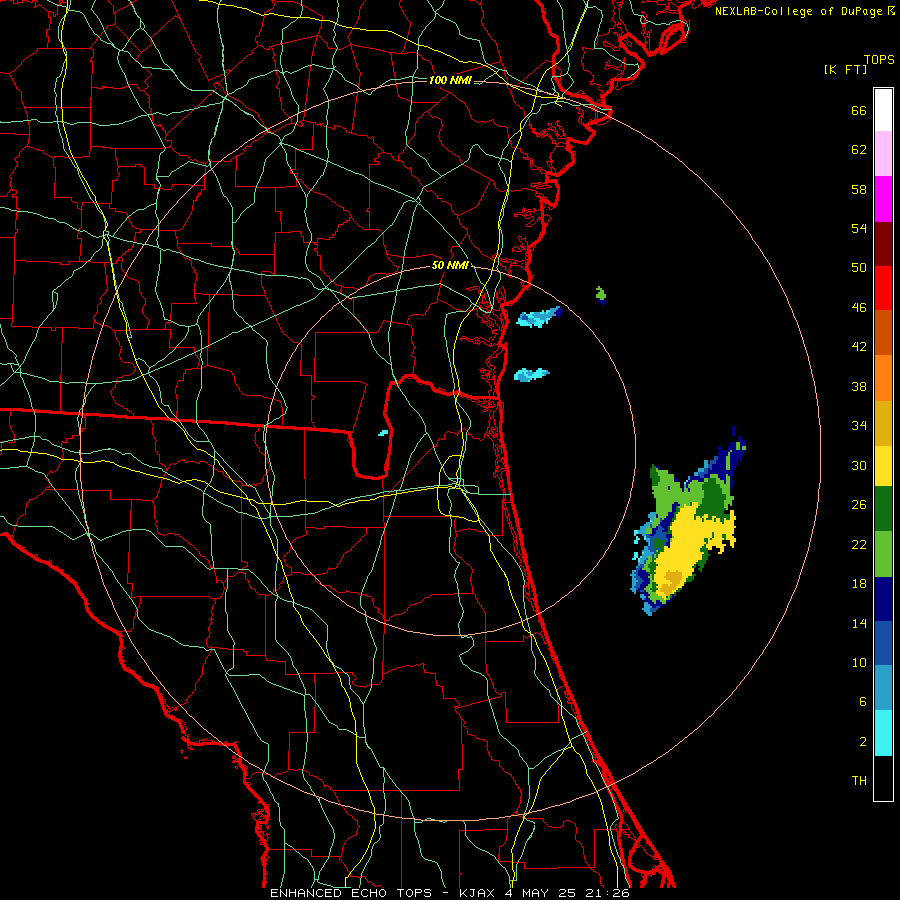
Task: Click the TOPS legend title
Action: [879, 59]
